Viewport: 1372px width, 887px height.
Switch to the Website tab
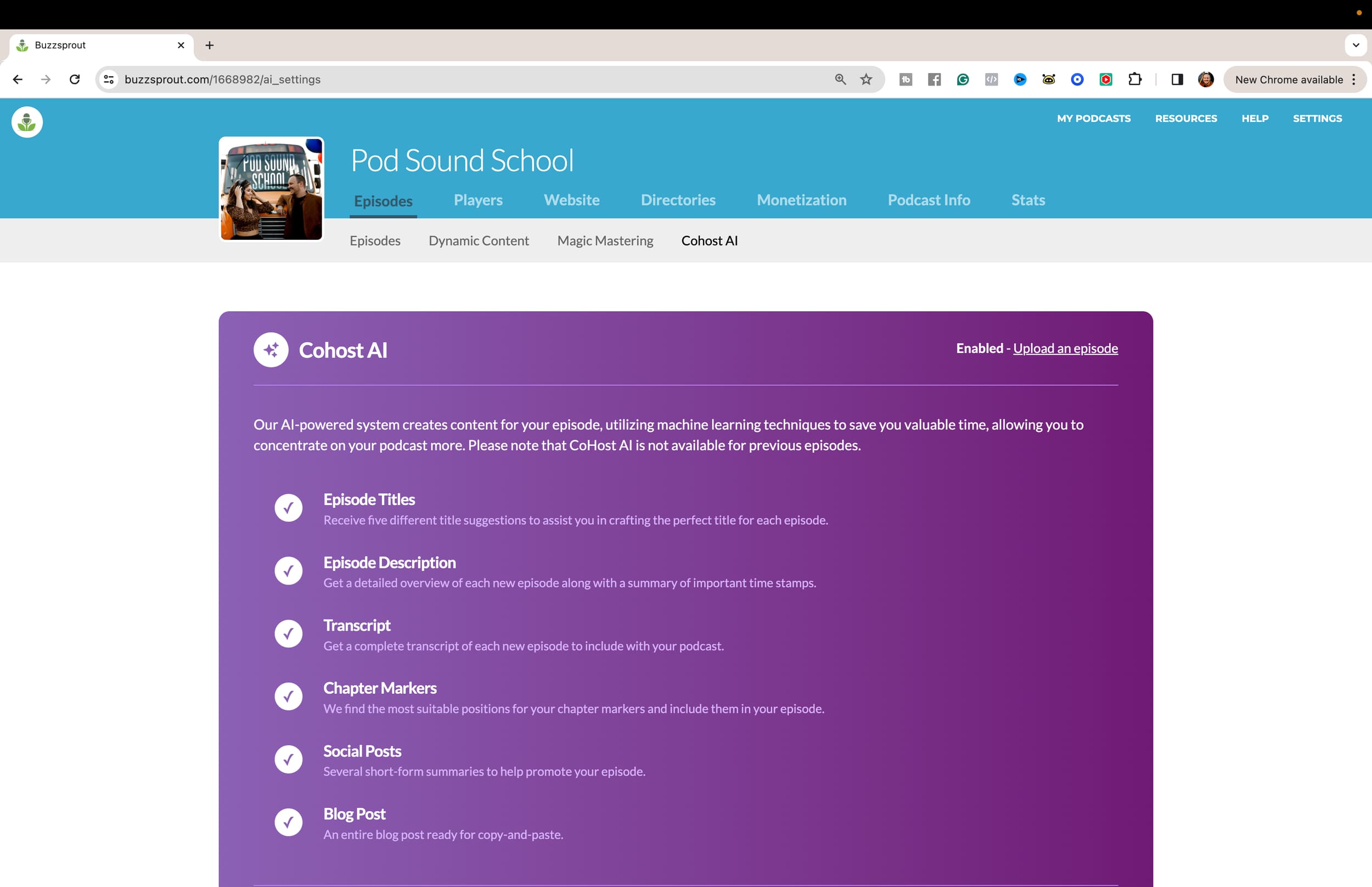[x=572, y=200]
